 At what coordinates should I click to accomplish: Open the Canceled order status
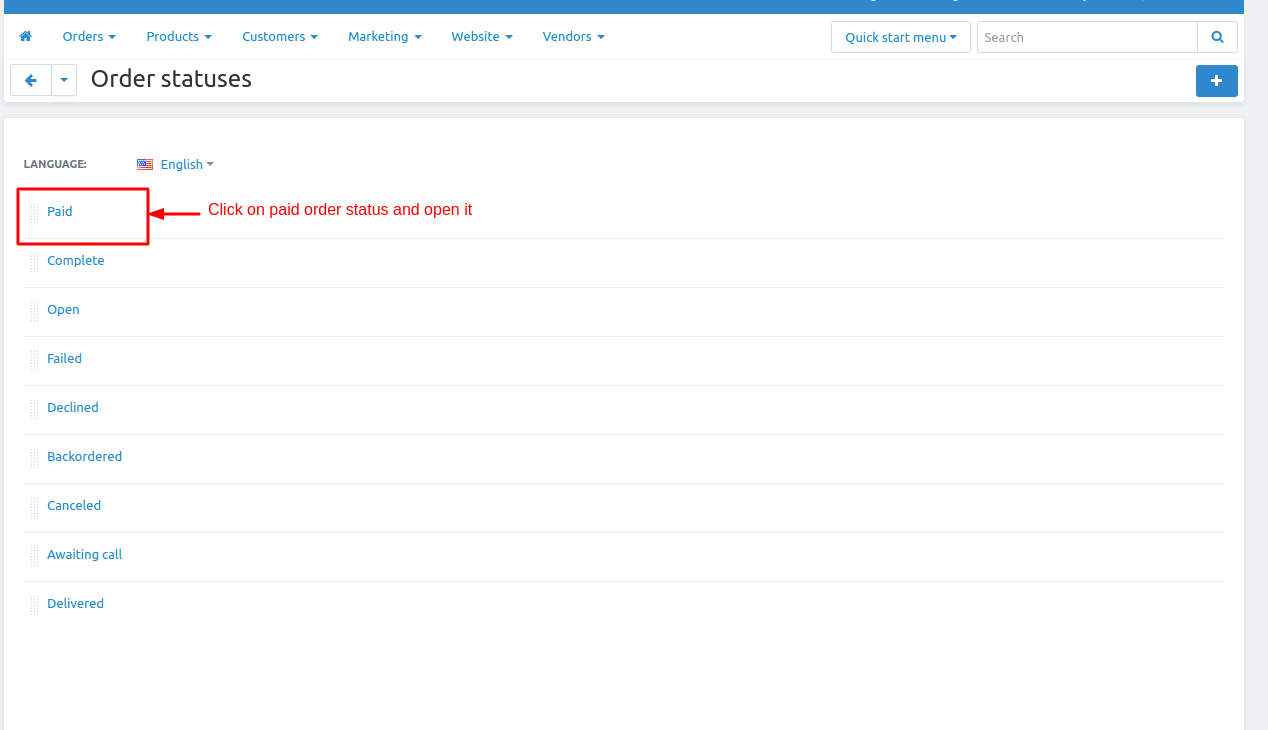[74, 506]
